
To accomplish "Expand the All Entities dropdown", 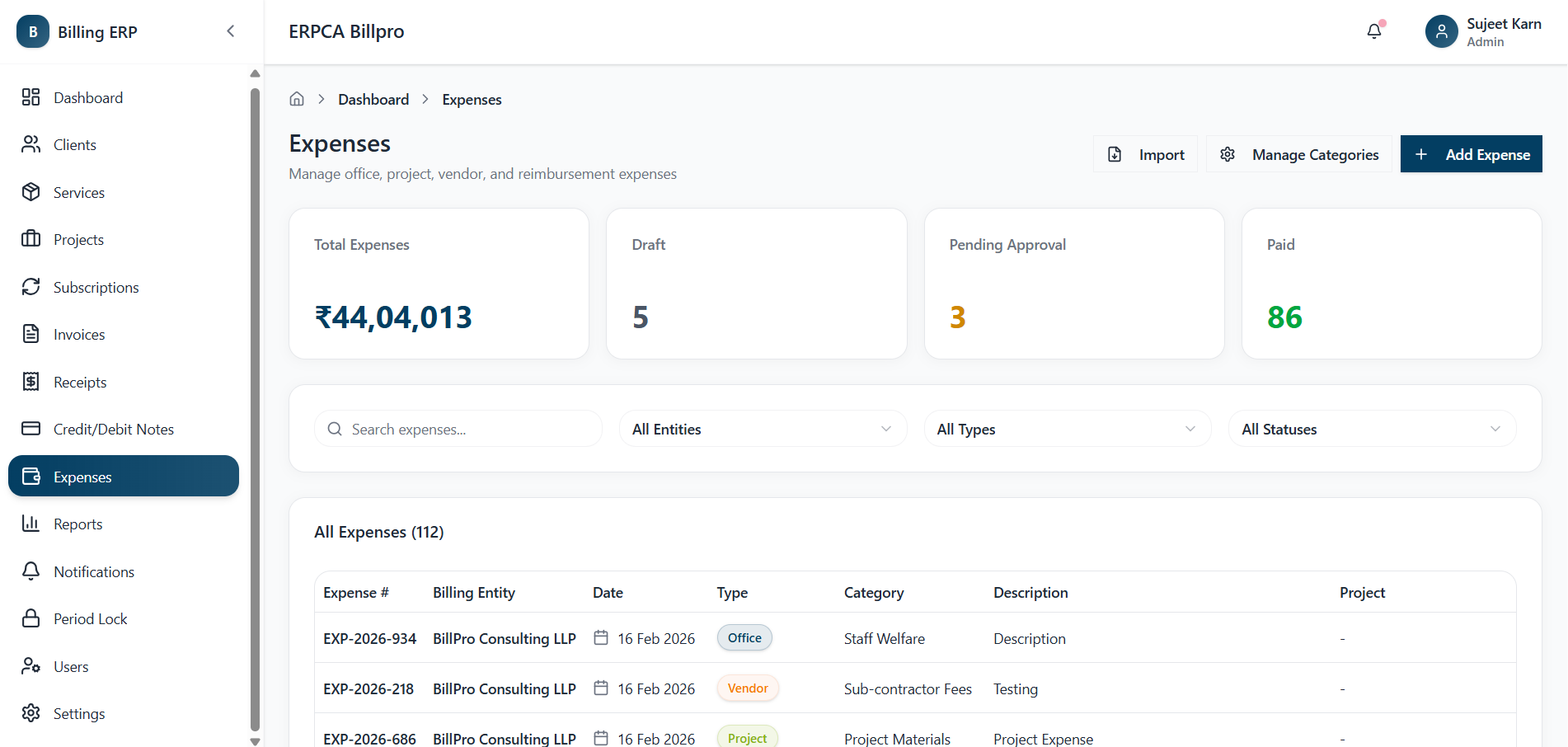I will [x=763, y=429].
